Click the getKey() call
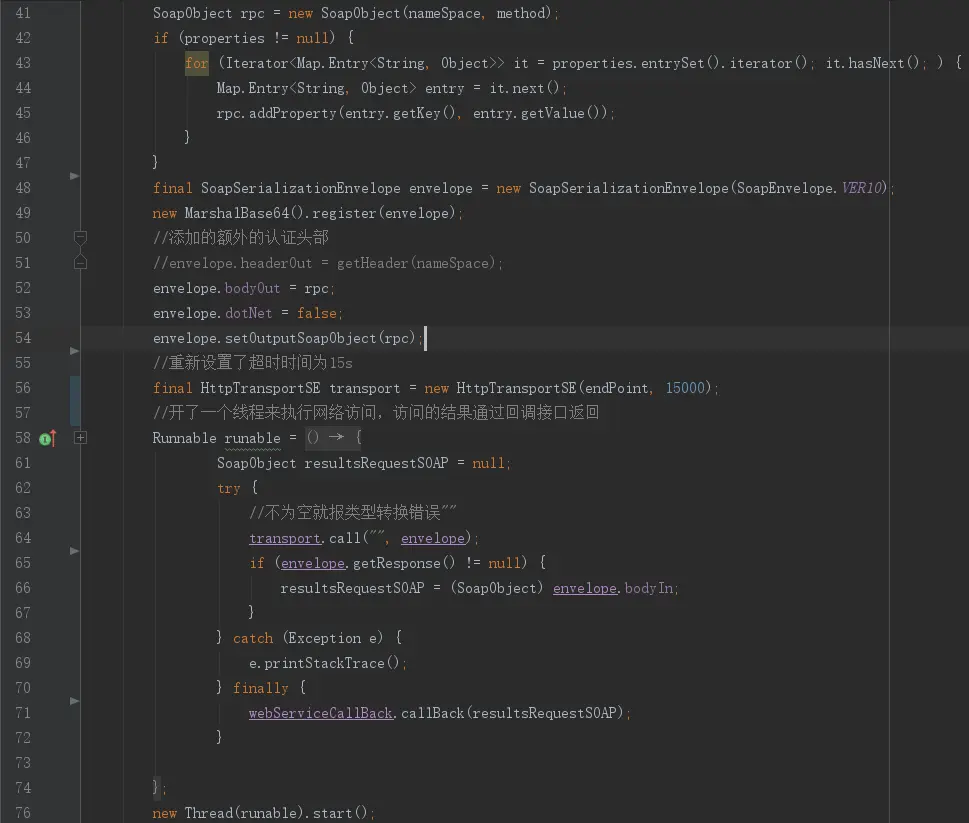 [424, 113]
